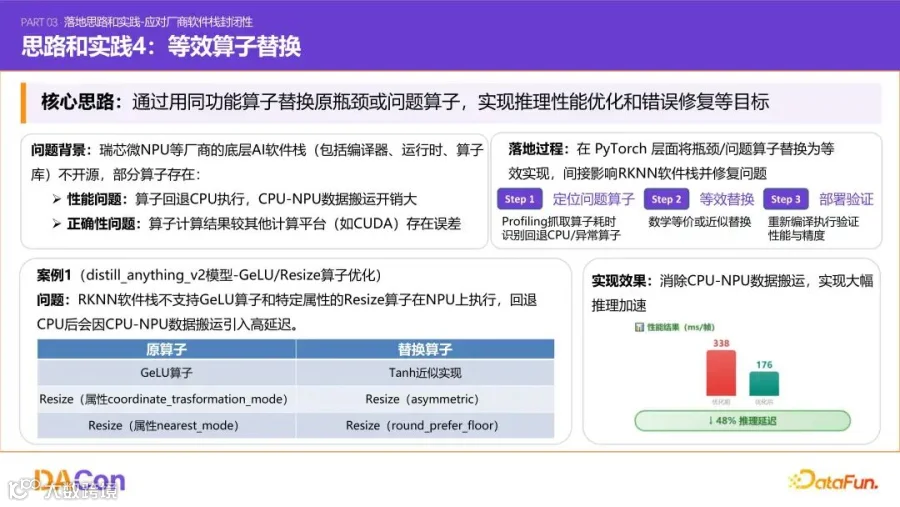Image resolution: width=900 pixels, height=507 pixels.
Task: Click the green 176 bar in chart
Action: [764, 384]
